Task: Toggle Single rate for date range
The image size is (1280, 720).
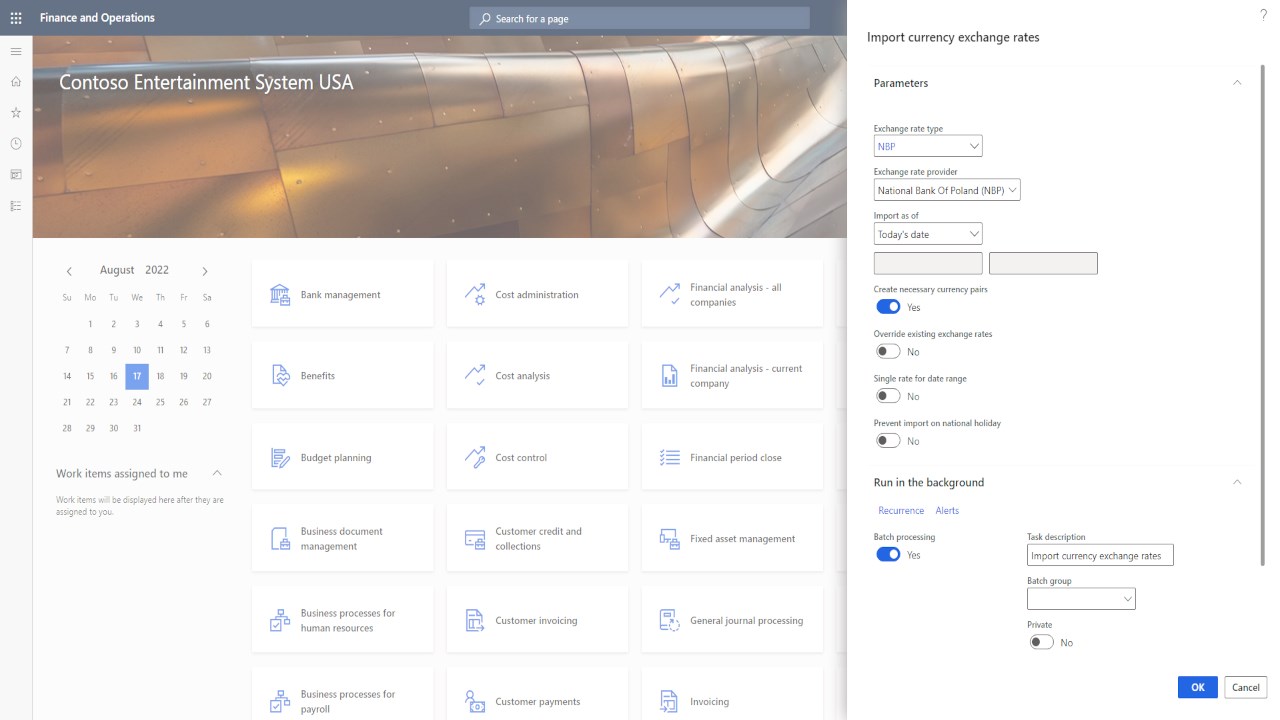Action: coord(888,396)
